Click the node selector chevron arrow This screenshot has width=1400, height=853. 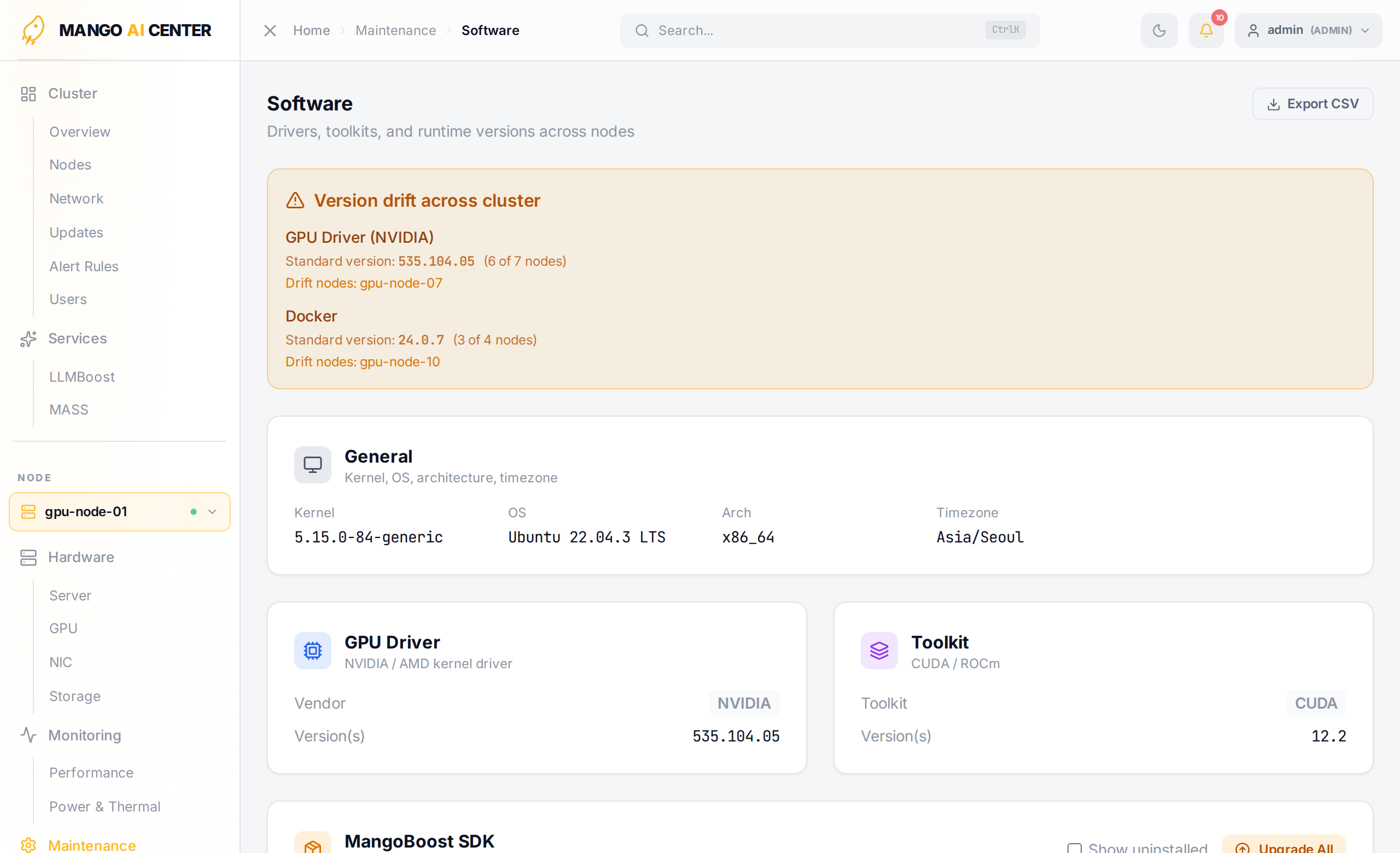(x=212, y=512)
